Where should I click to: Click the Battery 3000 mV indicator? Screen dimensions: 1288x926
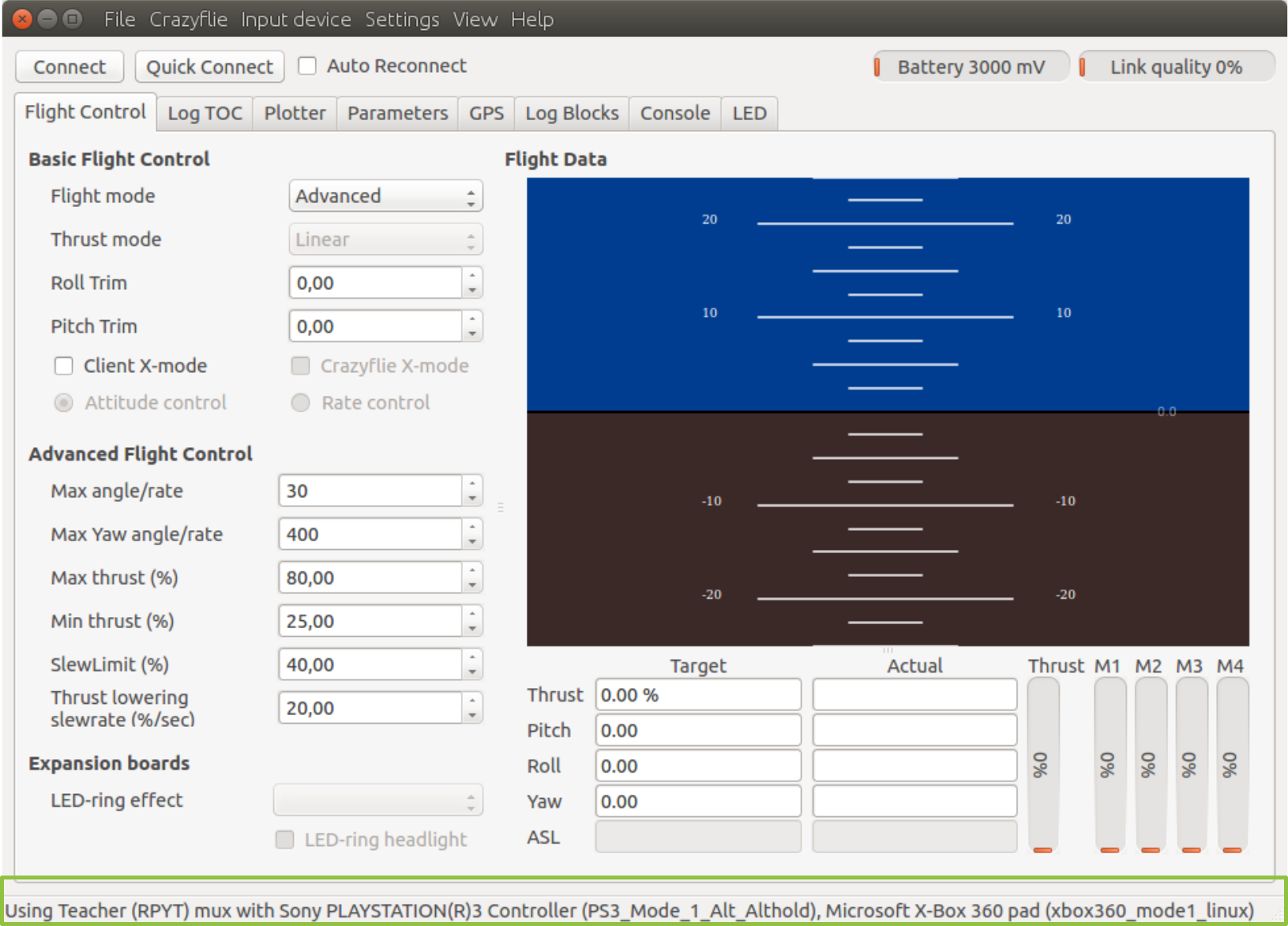click(x=970, y=66)
